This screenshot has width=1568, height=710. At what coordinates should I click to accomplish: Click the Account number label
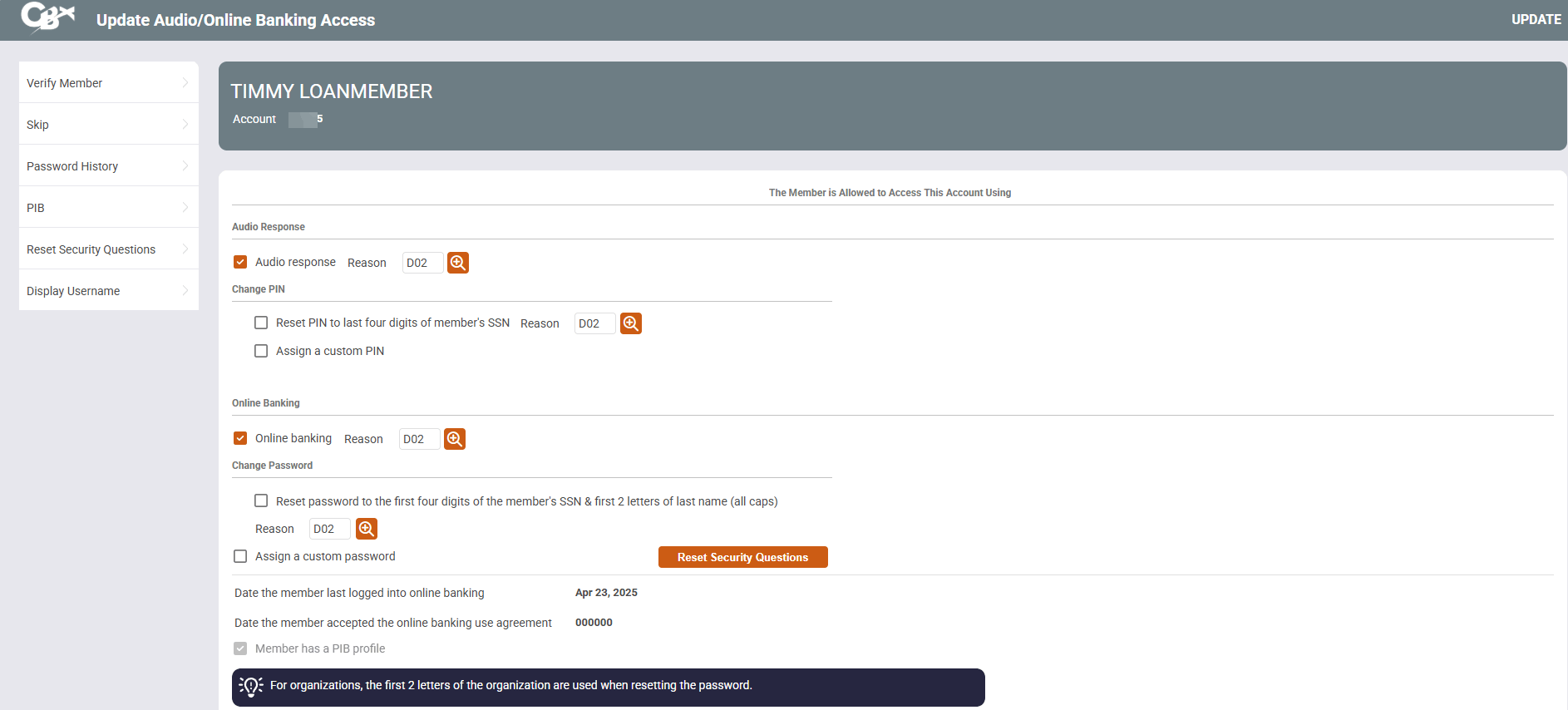[254, 119]
